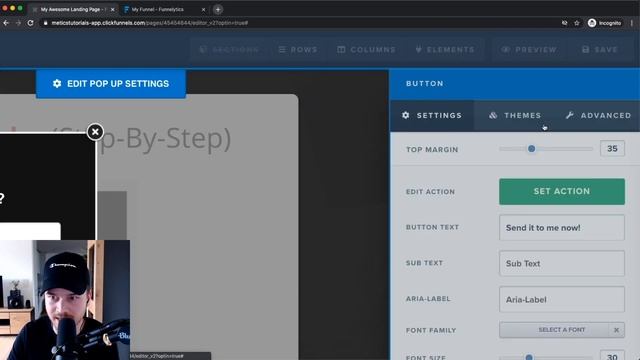Click the Button panel header
Screen dimensions: 640x360
tap(515, 84)
